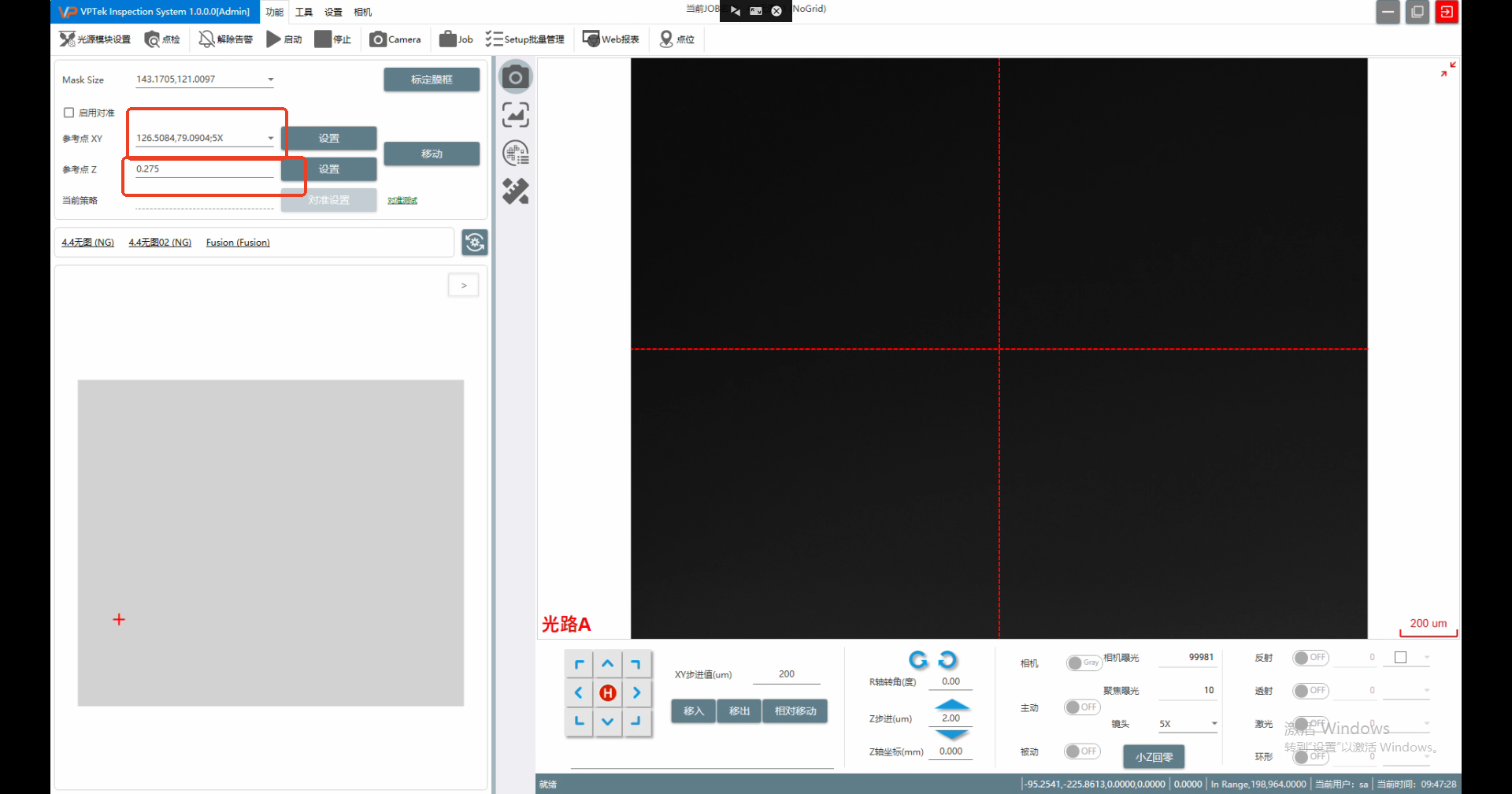Open the 镜头 5X lens dropdown

tap(1214, 724)
